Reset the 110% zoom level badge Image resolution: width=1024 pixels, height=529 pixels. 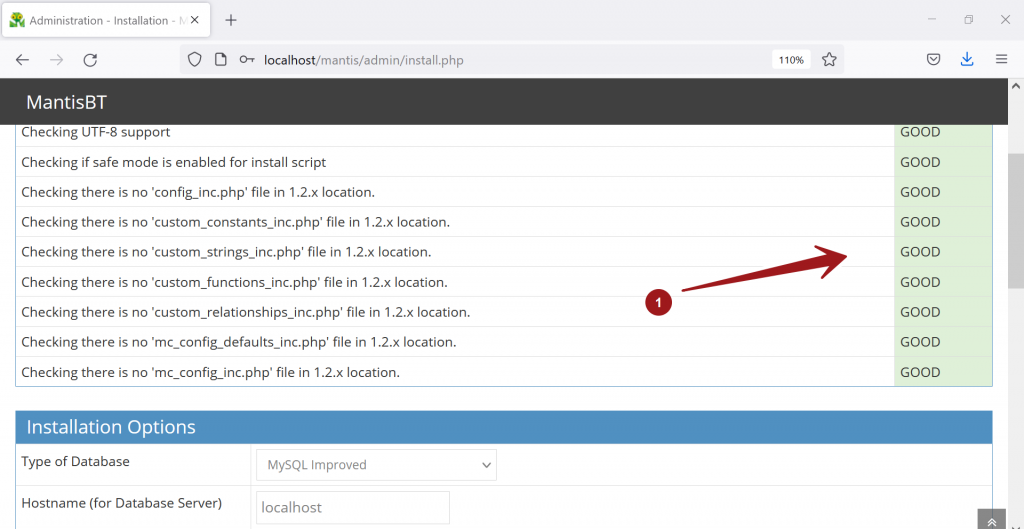point(791,60)
